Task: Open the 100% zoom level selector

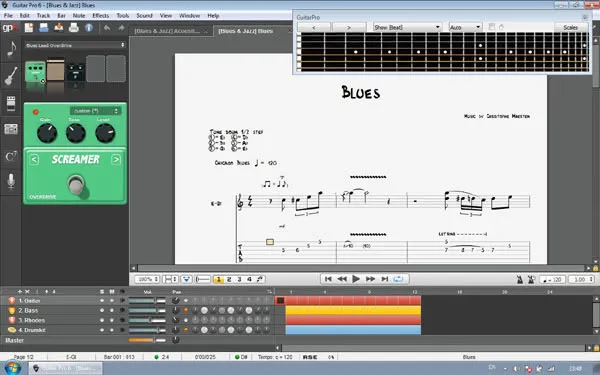Action: coord(147,279)
